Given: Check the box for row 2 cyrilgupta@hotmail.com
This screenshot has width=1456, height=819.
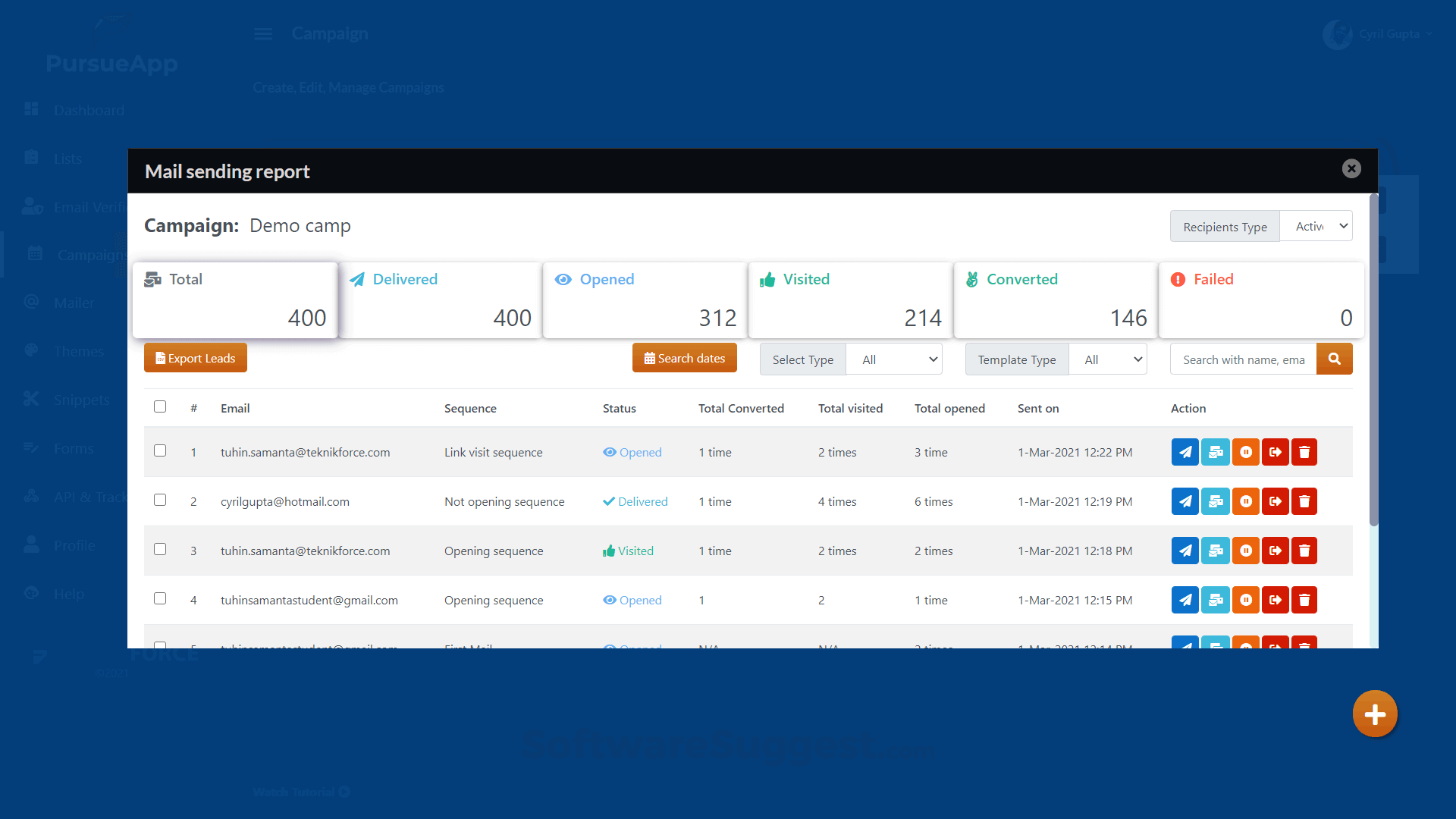Looking at the screenshot, I should coord(160,500).
